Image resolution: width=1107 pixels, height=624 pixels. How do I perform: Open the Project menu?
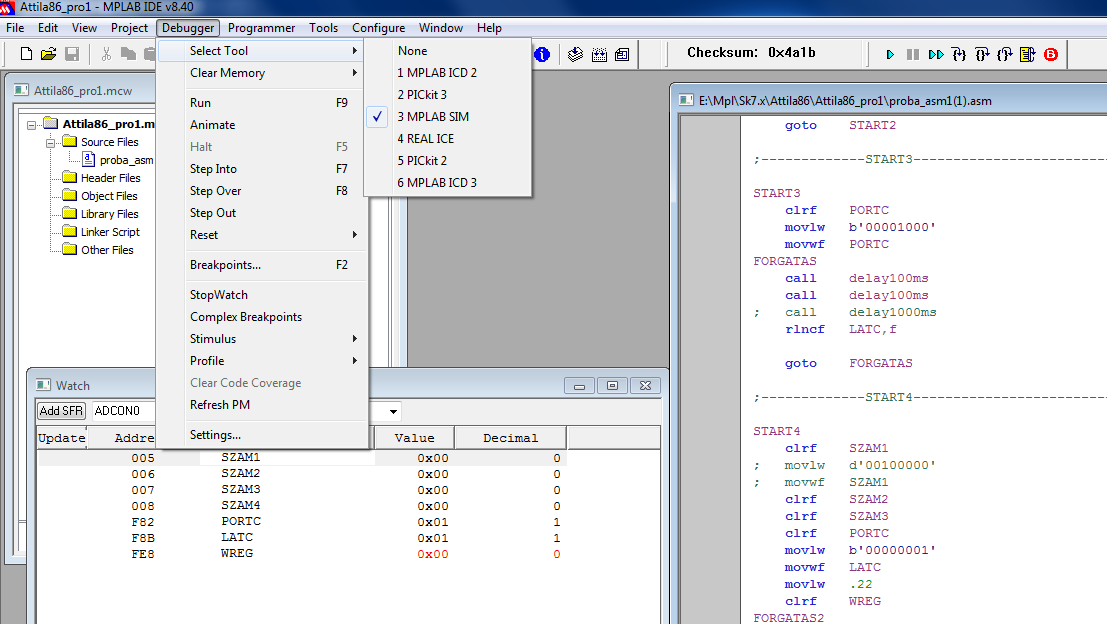click(129, 28)
